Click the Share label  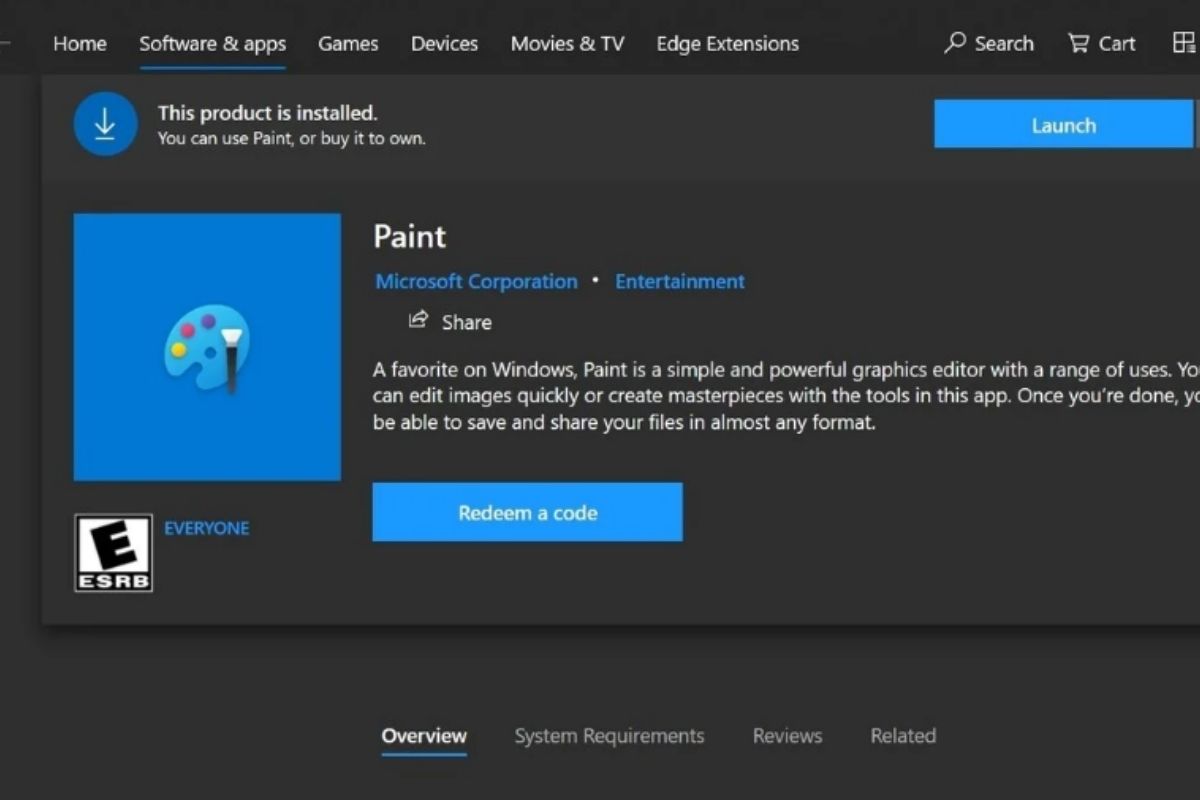[466, 322]
